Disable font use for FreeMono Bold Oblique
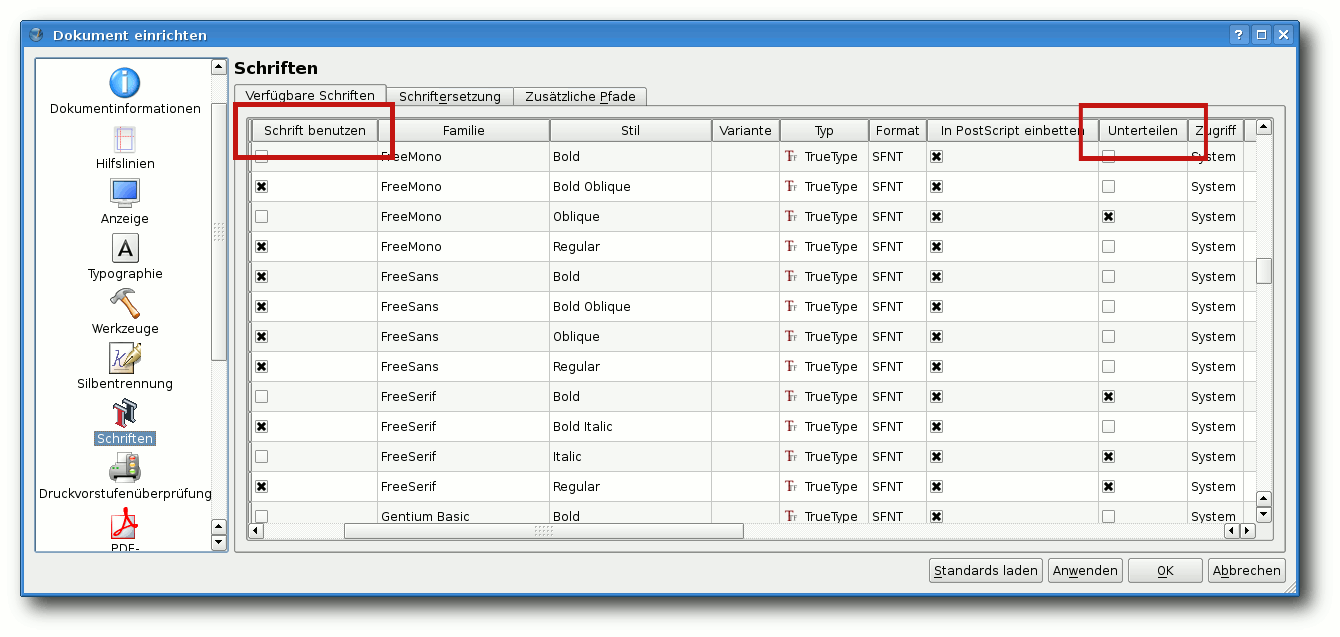Viewport: 1340px width, 637px height. (x=261, y=186)
